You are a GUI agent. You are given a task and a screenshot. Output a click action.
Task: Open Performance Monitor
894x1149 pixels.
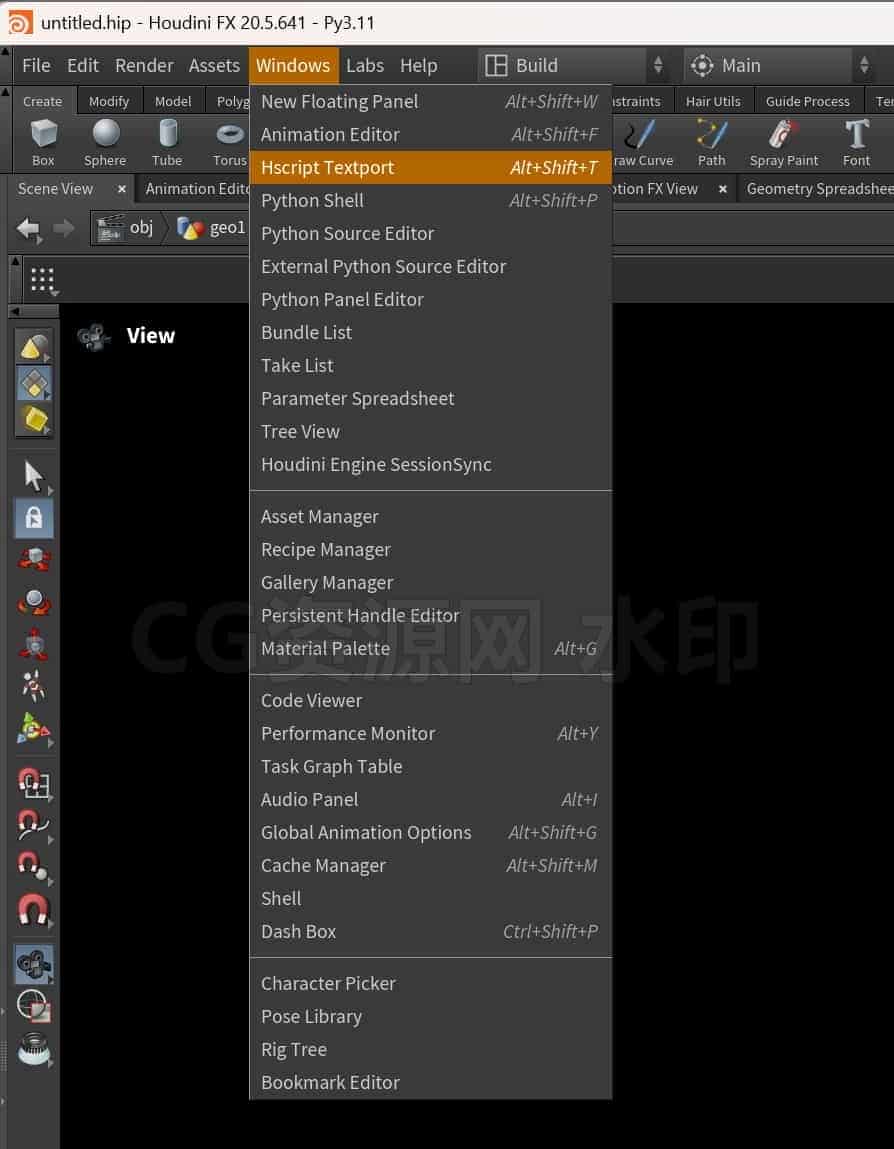tap(431, 733)
